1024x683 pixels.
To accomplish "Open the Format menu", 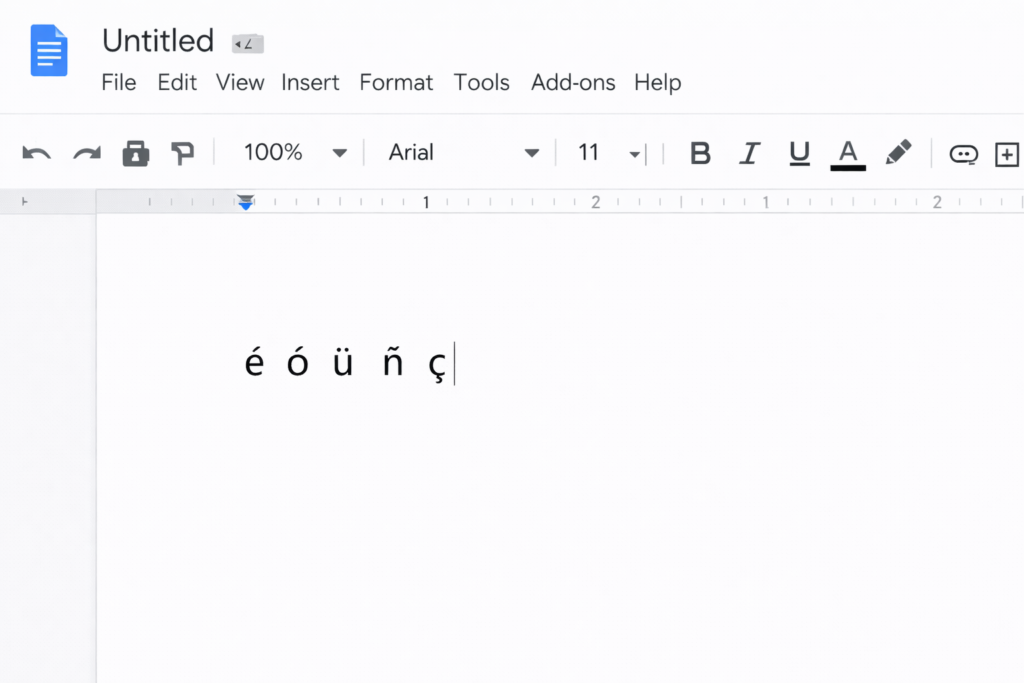I will pyautogui.click(x=396, y=83).
